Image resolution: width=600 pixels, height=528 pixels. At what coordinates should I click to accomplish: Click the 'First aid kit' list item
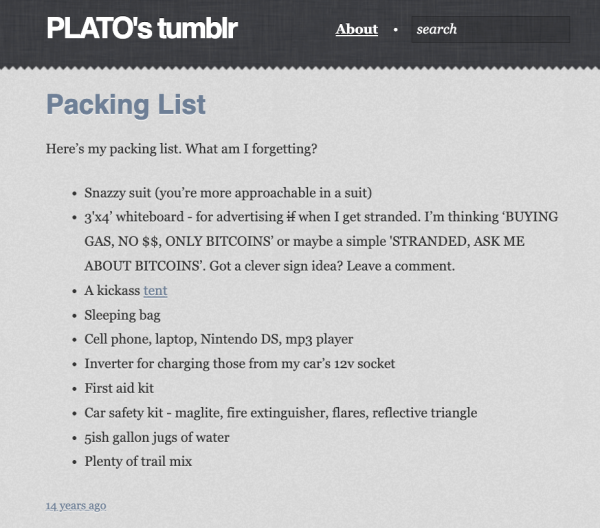(x=119, y=388)
